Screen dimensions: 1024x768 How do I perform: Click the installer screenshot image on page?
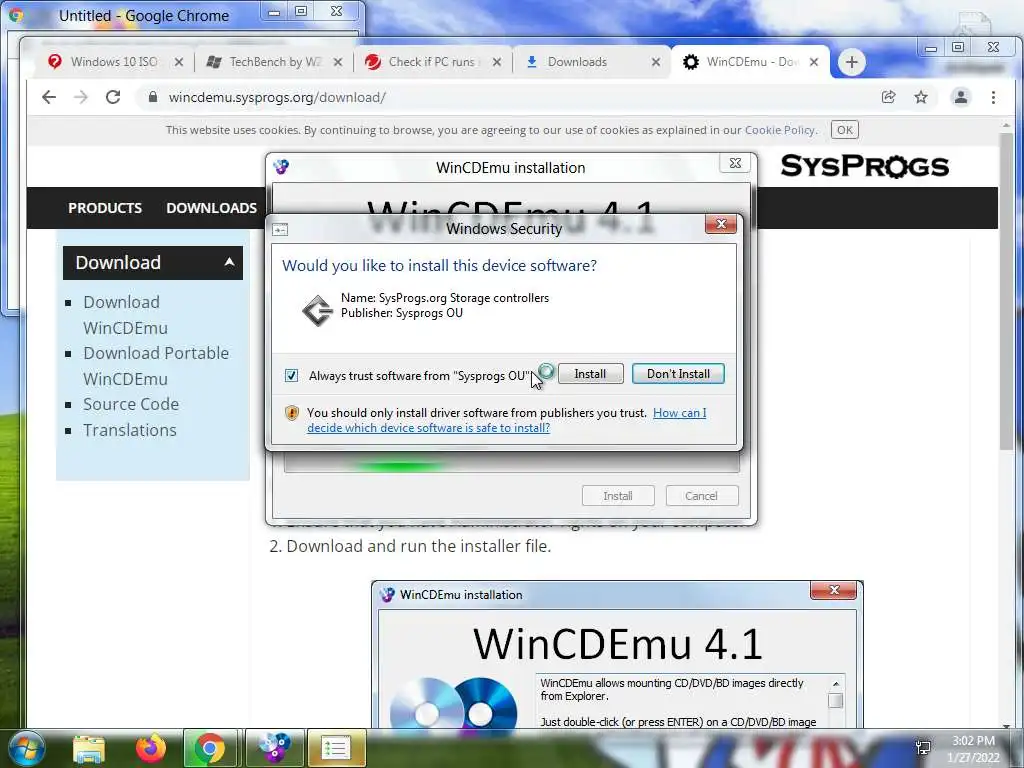pyautogui.click(x=617, y=654)
